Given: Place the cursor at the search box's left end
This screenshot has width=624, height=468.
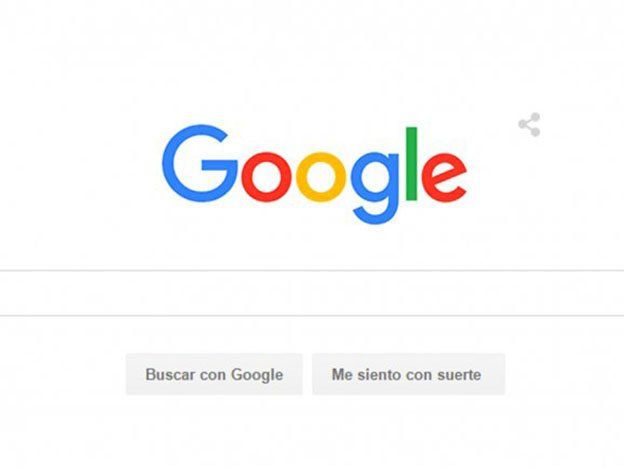Looking at the screenshot, I should point(8,293).
